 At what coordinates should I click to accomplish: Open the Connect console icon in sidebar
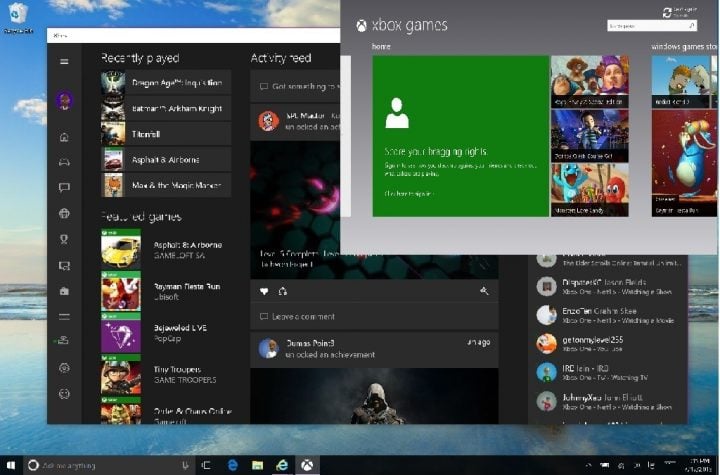[x=63, y=340]
